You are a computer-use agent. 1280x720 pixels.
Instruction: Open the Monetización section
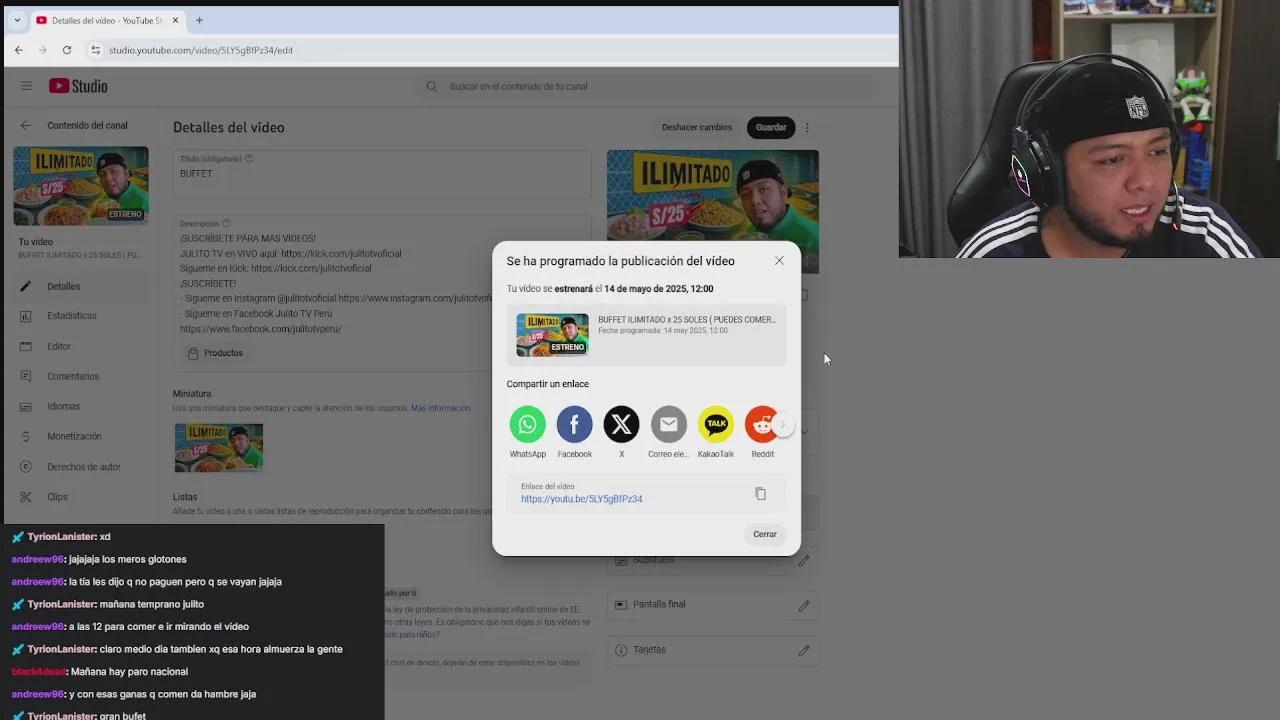(x=73, y=436)
